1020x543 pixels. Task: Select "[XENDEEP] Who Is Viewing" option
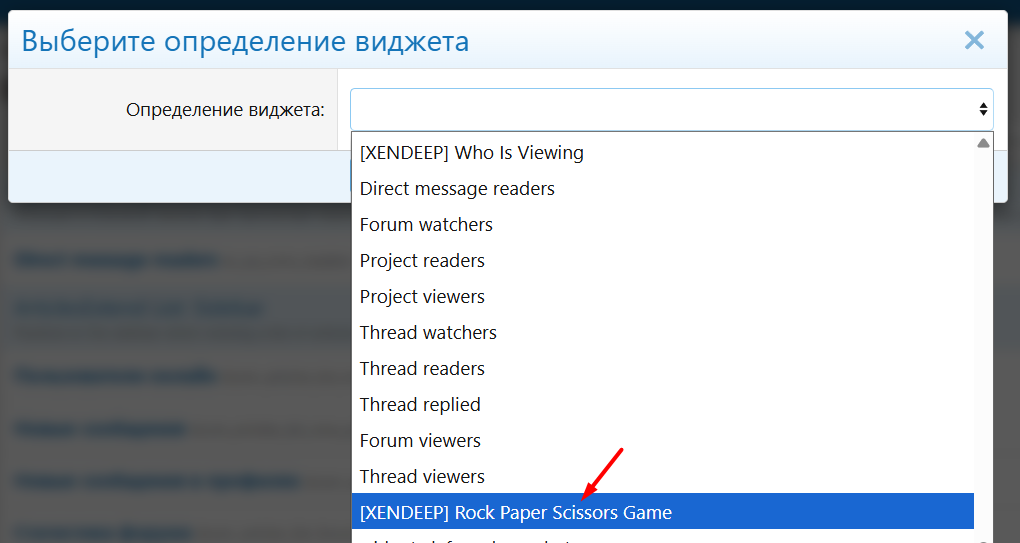tap(472, 153)
